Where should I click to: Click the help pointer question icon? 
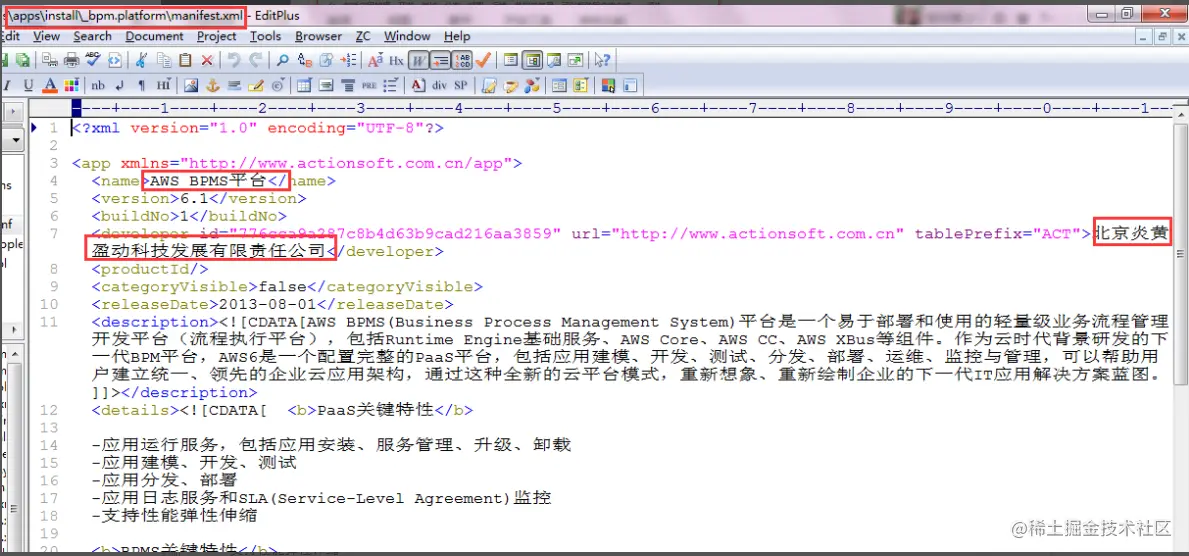pos(603,61)
